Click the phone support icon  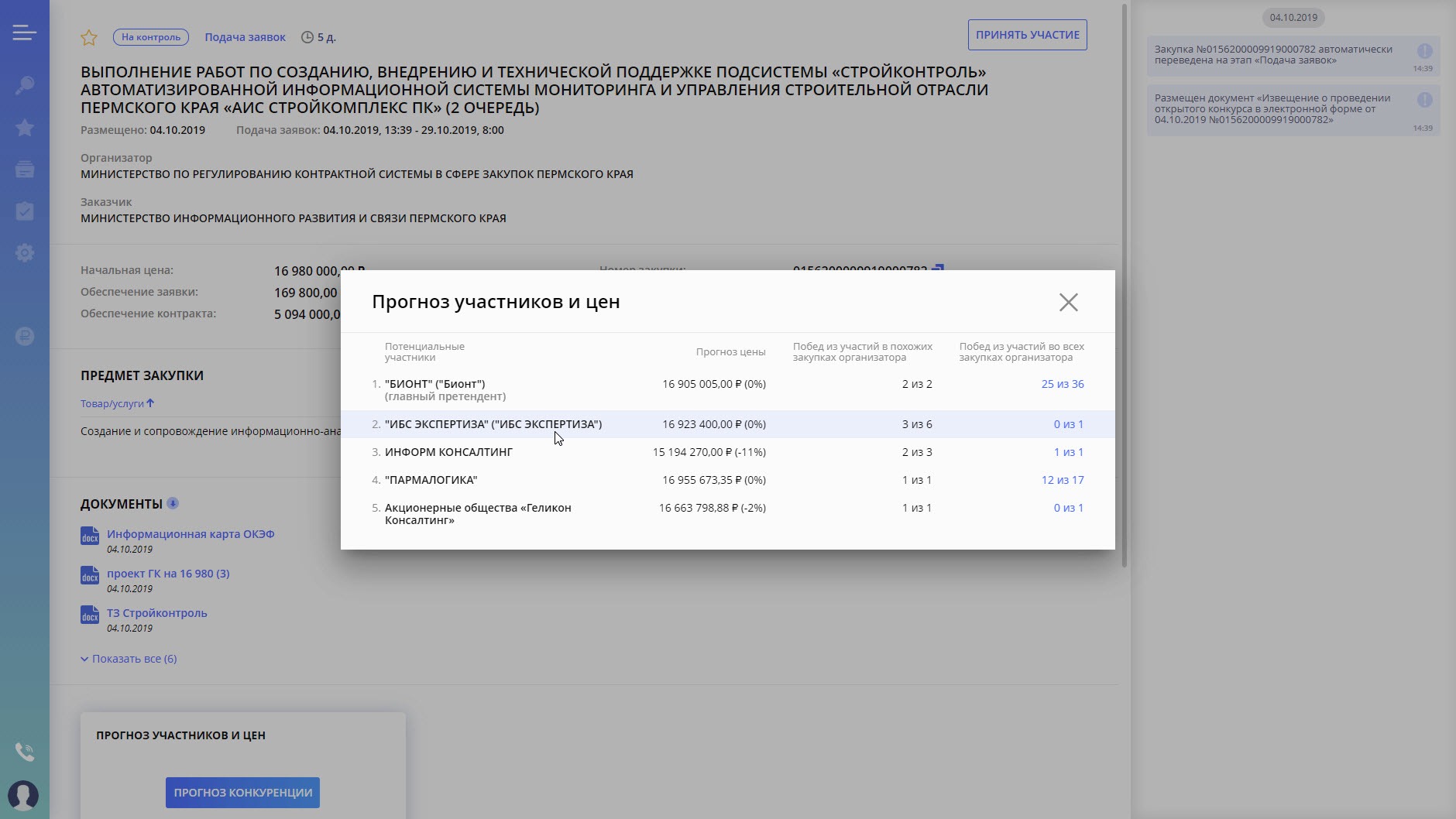coord(25,752)
